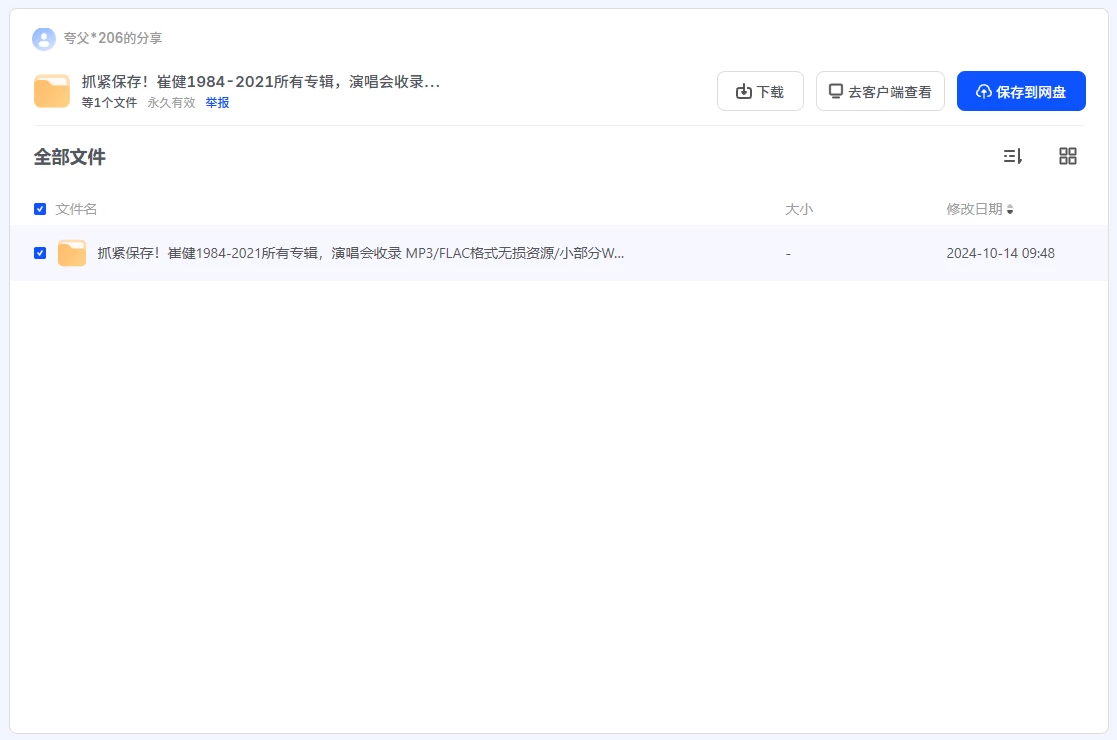The image size is (1117, 740).
Task: Save the share with 保存到网盘 button
Action: (1020, 92)
